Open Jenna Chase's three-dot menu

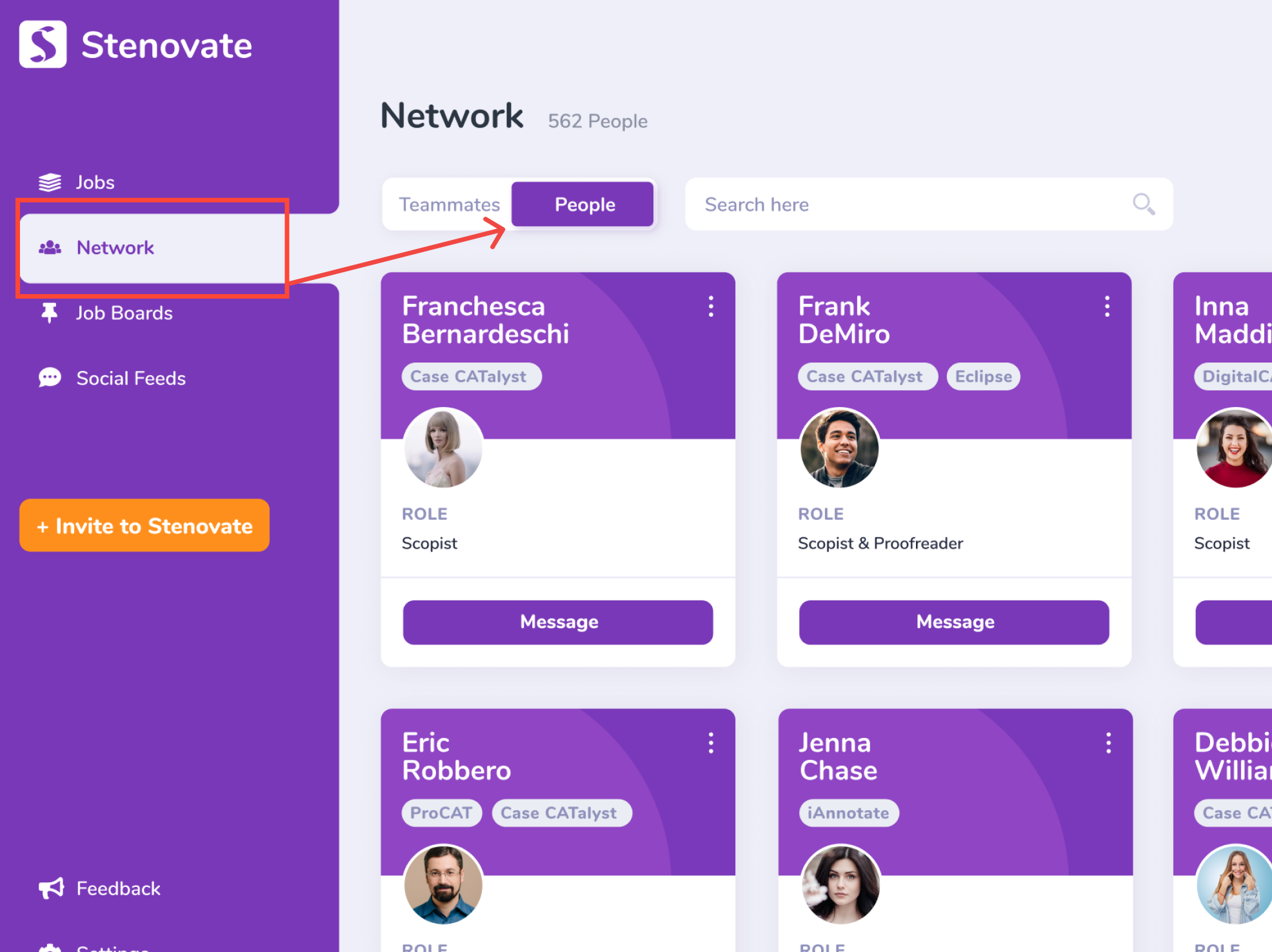pyautogui.click(x=1108, y=743)
